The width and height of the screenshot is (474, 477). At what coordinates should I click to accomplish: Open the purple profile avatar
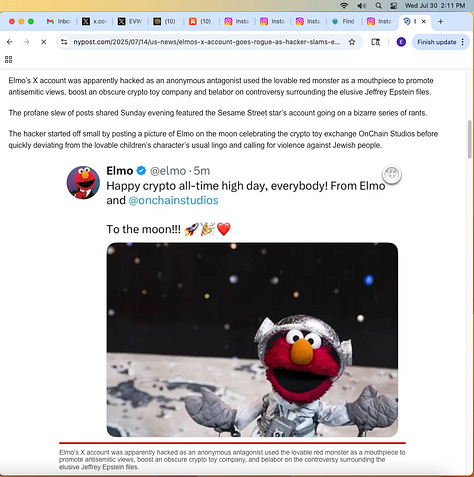401,42
